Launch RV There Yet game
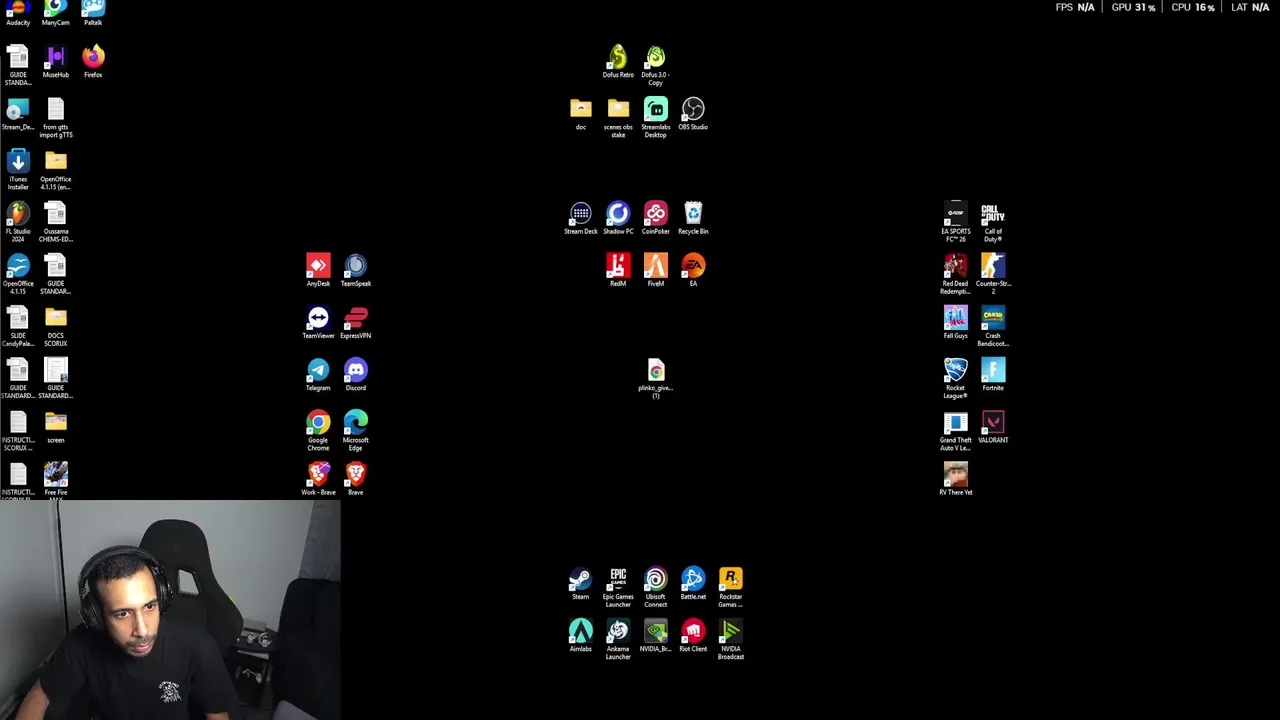 [x=955, y=479]
